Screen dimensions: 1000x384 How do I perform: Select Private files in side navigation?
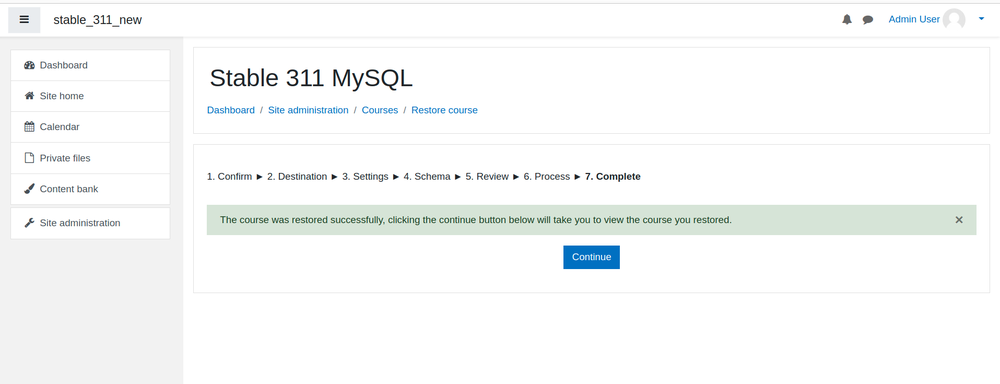pos(91,158)
